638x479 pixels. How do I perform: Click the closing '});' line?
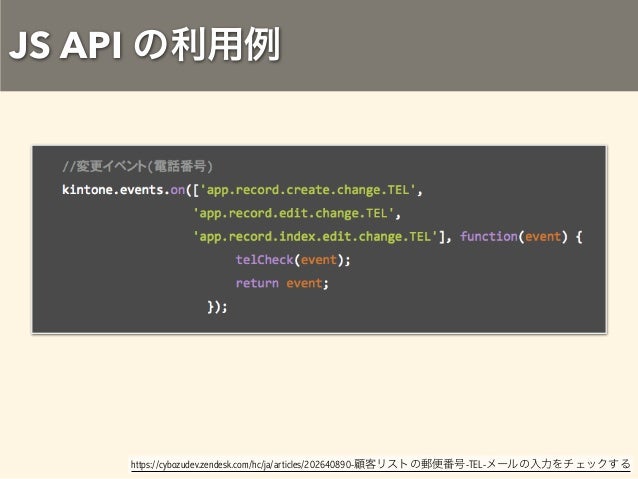(217, 306)
